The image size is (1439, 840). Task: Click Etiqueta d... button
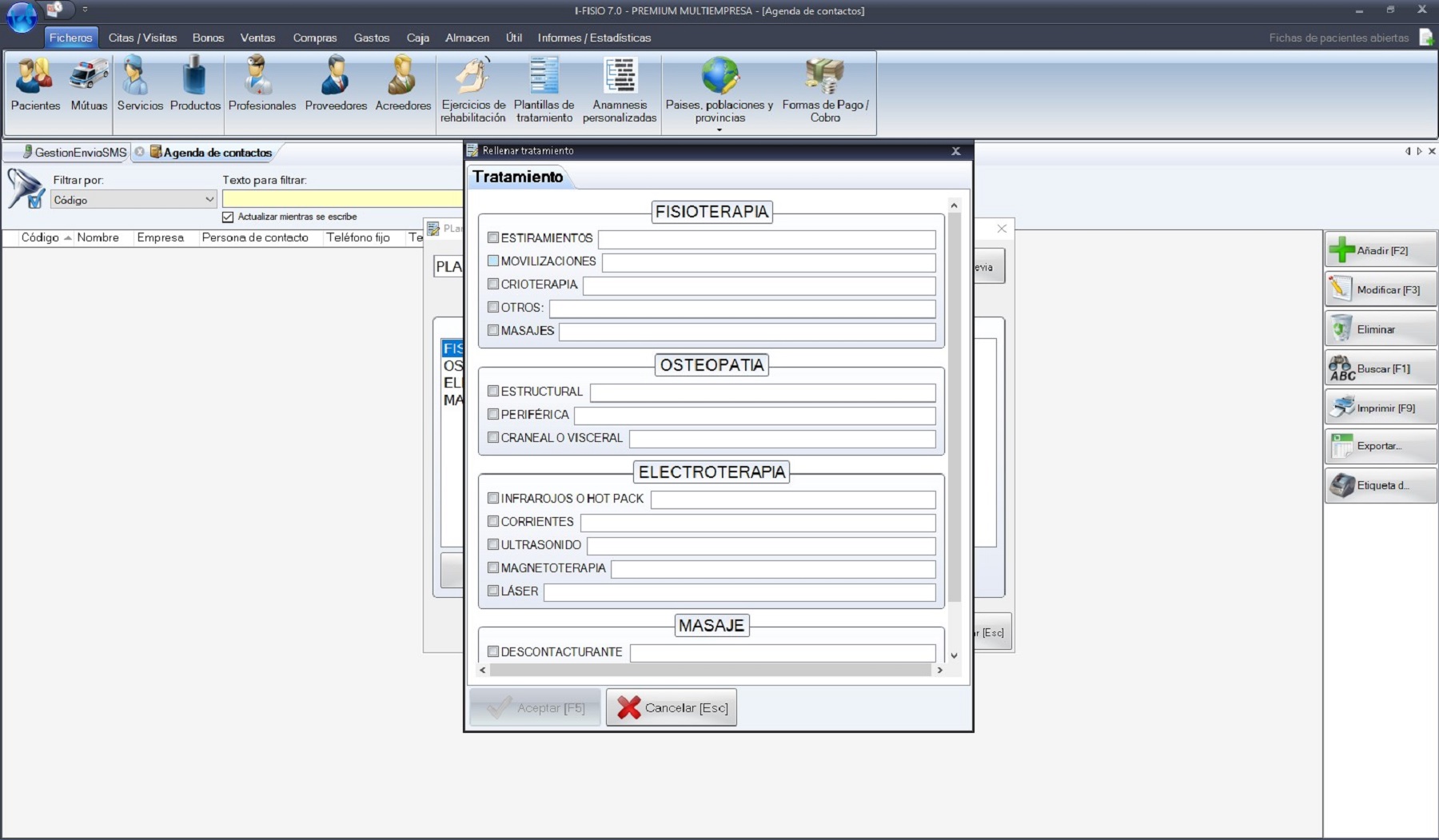coord(1381,485)
